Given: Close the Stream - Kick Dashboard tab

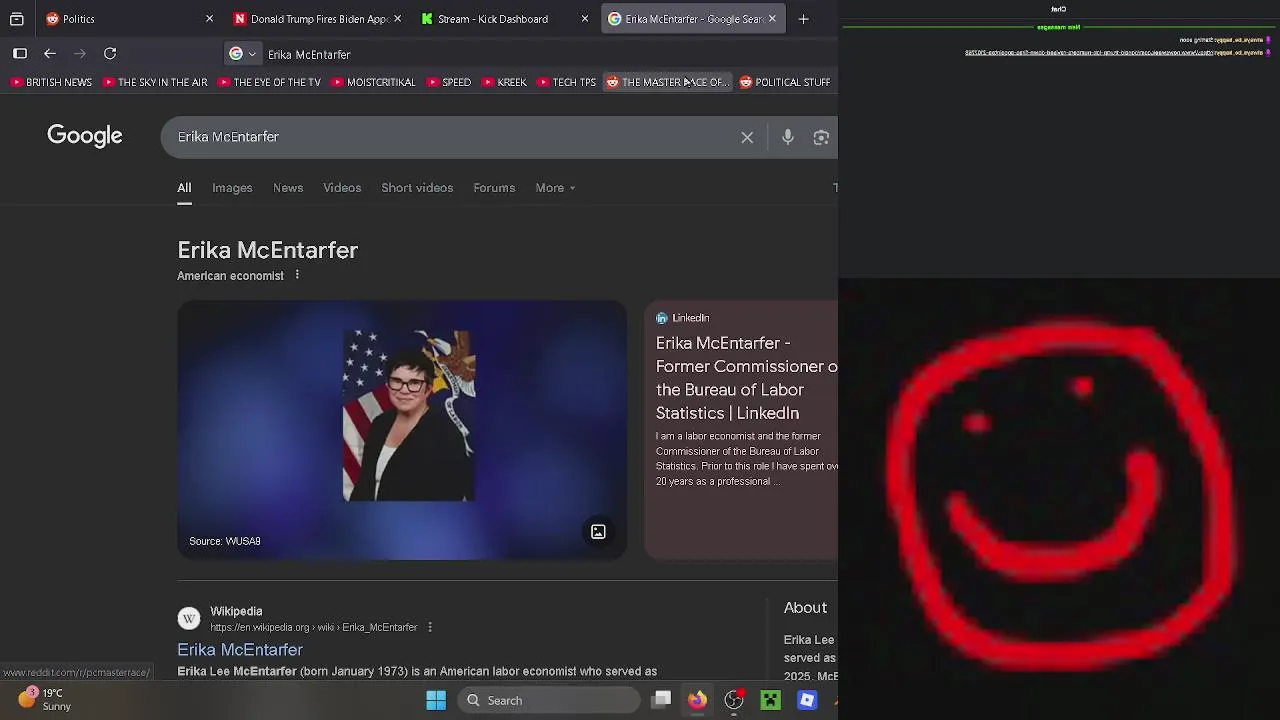Looking at the screenshot, I should click(x=585, y=19).
